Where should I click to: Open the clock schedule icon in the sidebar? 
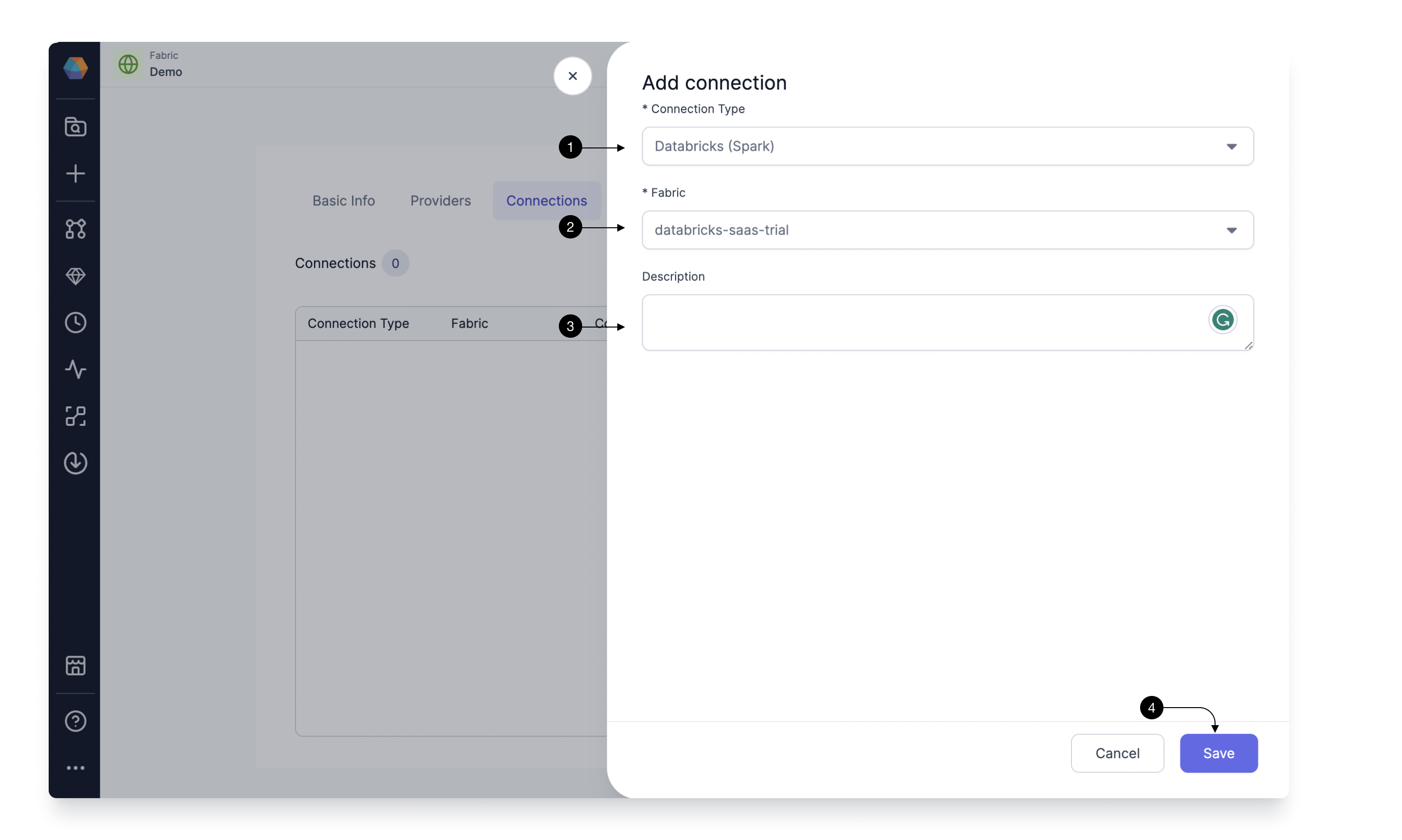coord(75,323)
